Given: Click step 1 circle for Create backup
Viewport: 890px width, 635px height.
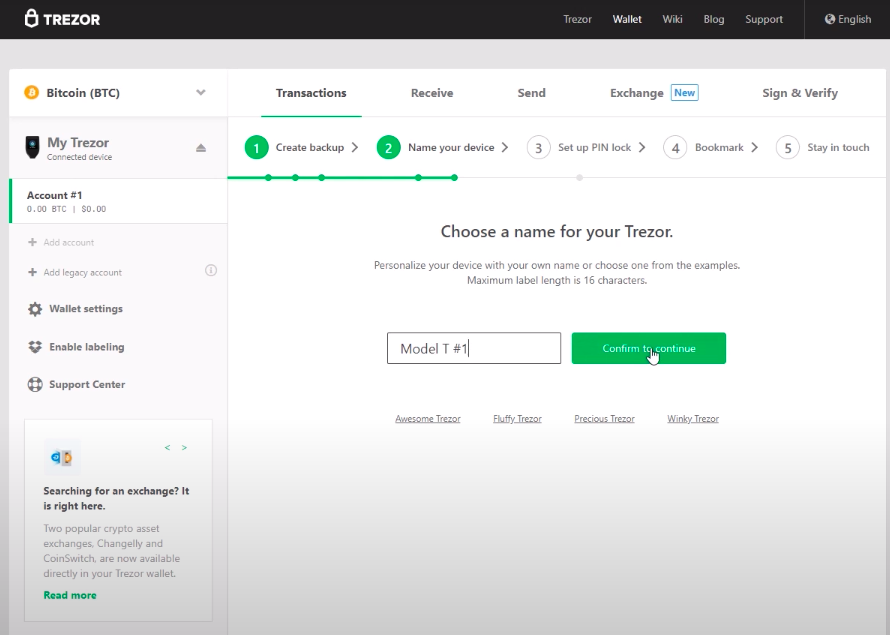Looking at the screenshot, I should pyautogui.click(x=257, y=148).
